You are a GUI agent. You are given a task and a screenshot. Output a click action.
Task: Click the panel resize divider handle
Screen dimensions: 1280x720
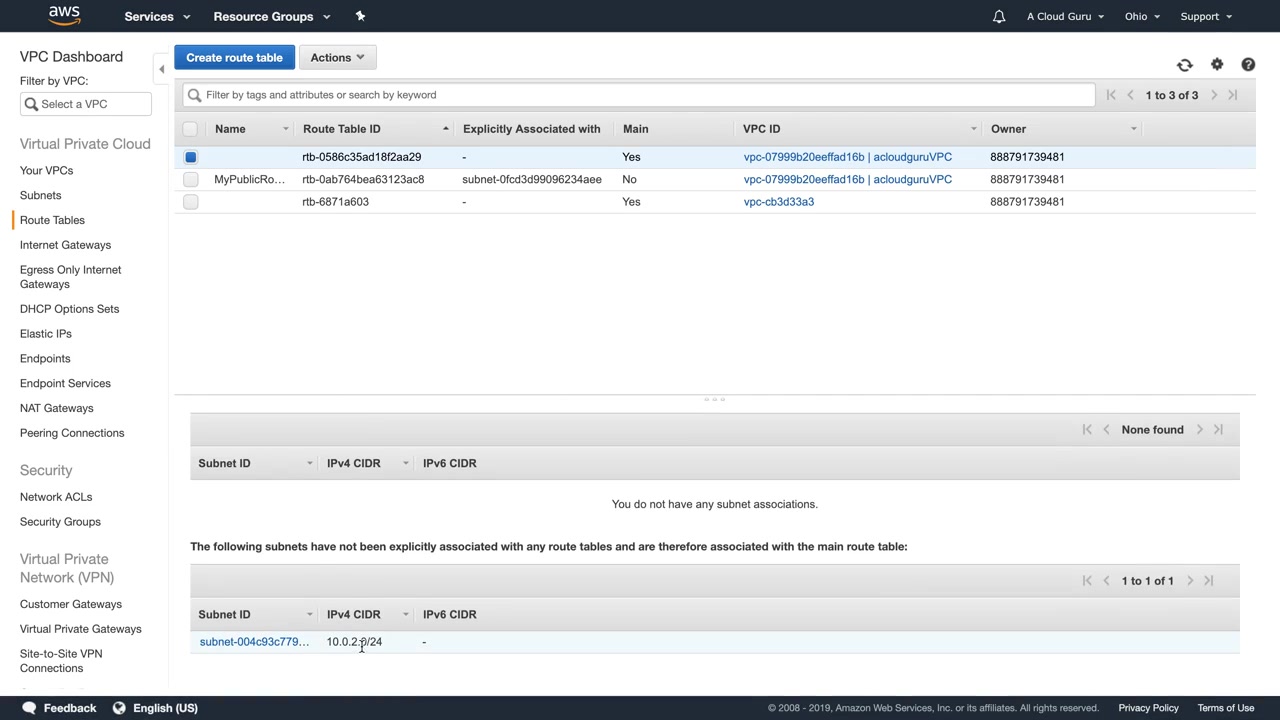click(x=714, y=399)
